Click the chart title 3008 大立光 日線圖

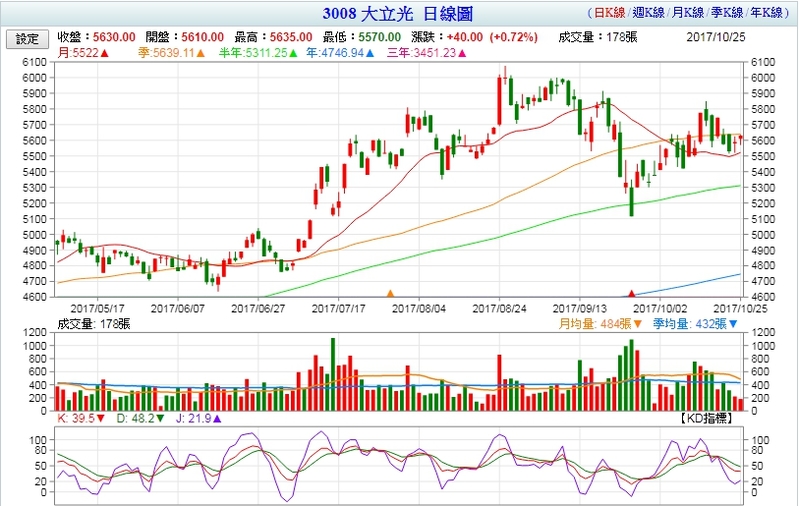(396, 13)
